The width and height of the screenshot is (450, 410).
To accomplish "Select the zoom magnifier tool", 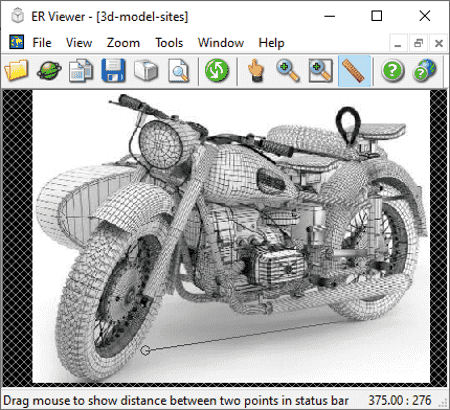I will click(x=288, y=70).
